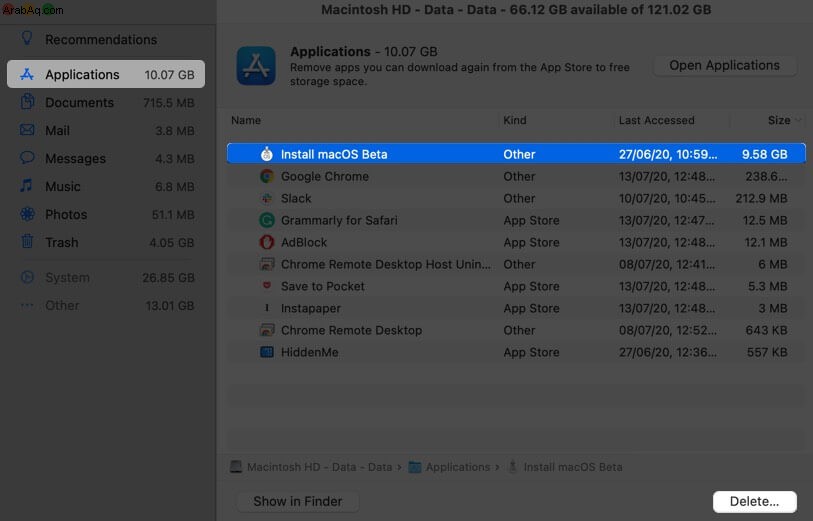Click the Delete... button
The width and height of the screenshot is (813, 521).
(754, 501)
